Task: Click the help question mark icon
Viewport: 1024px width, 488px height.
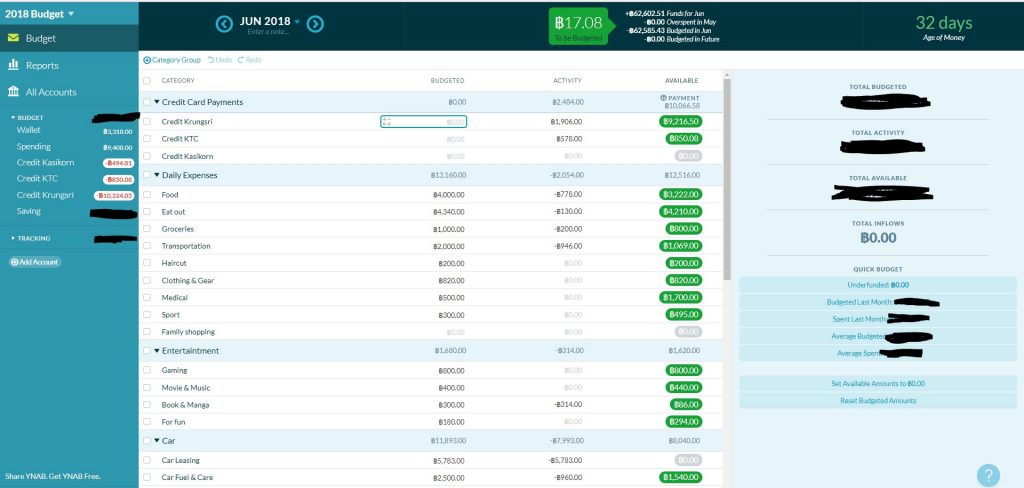Action: tap(987, 476)
